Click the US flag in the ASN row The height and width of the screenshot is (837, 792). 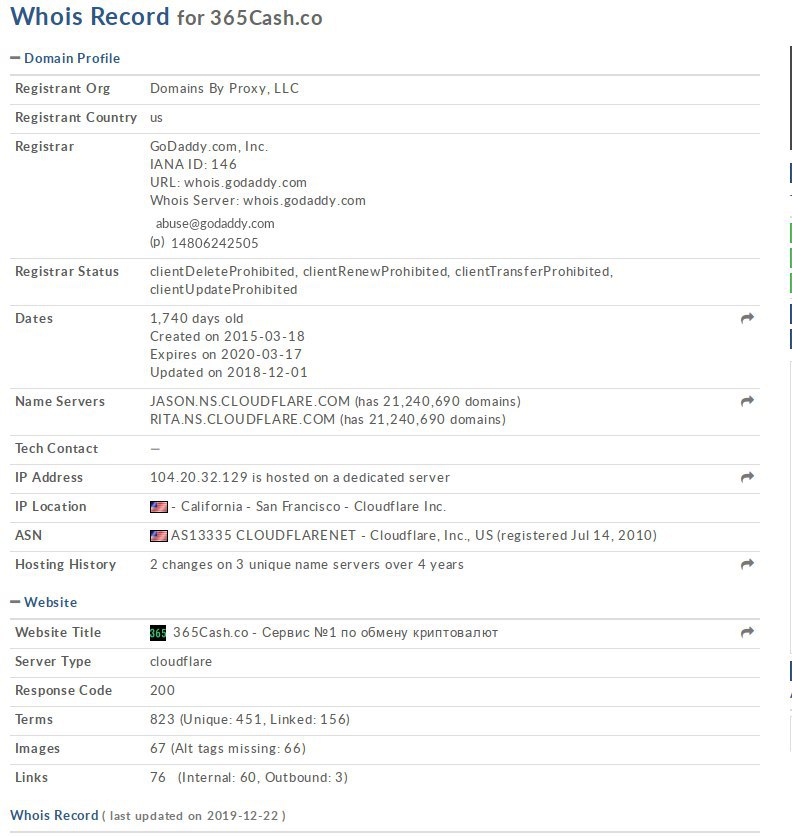159,535
